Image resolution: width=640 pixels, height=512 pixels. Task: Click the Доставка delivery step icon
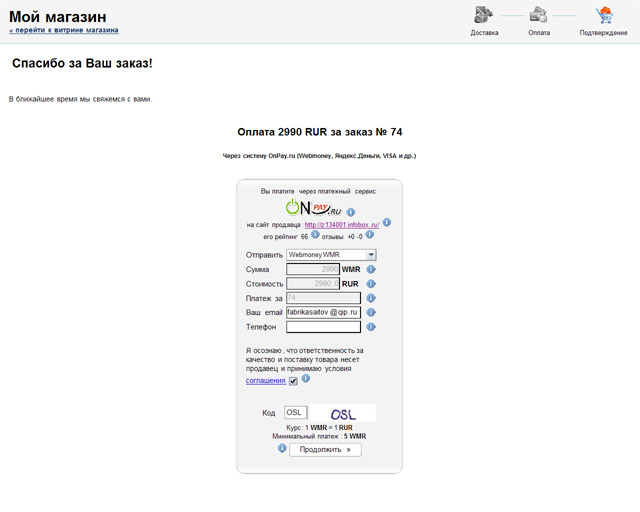(484, 15)
